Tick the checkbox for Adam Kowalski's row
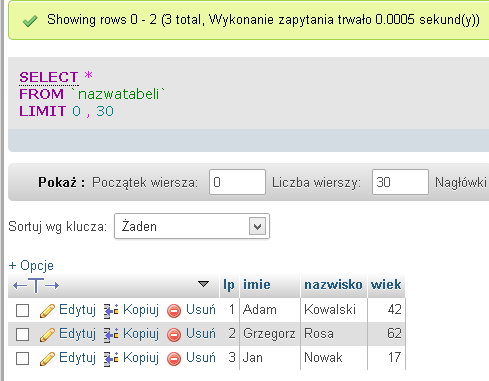489x381 pixels. [22, 311]
